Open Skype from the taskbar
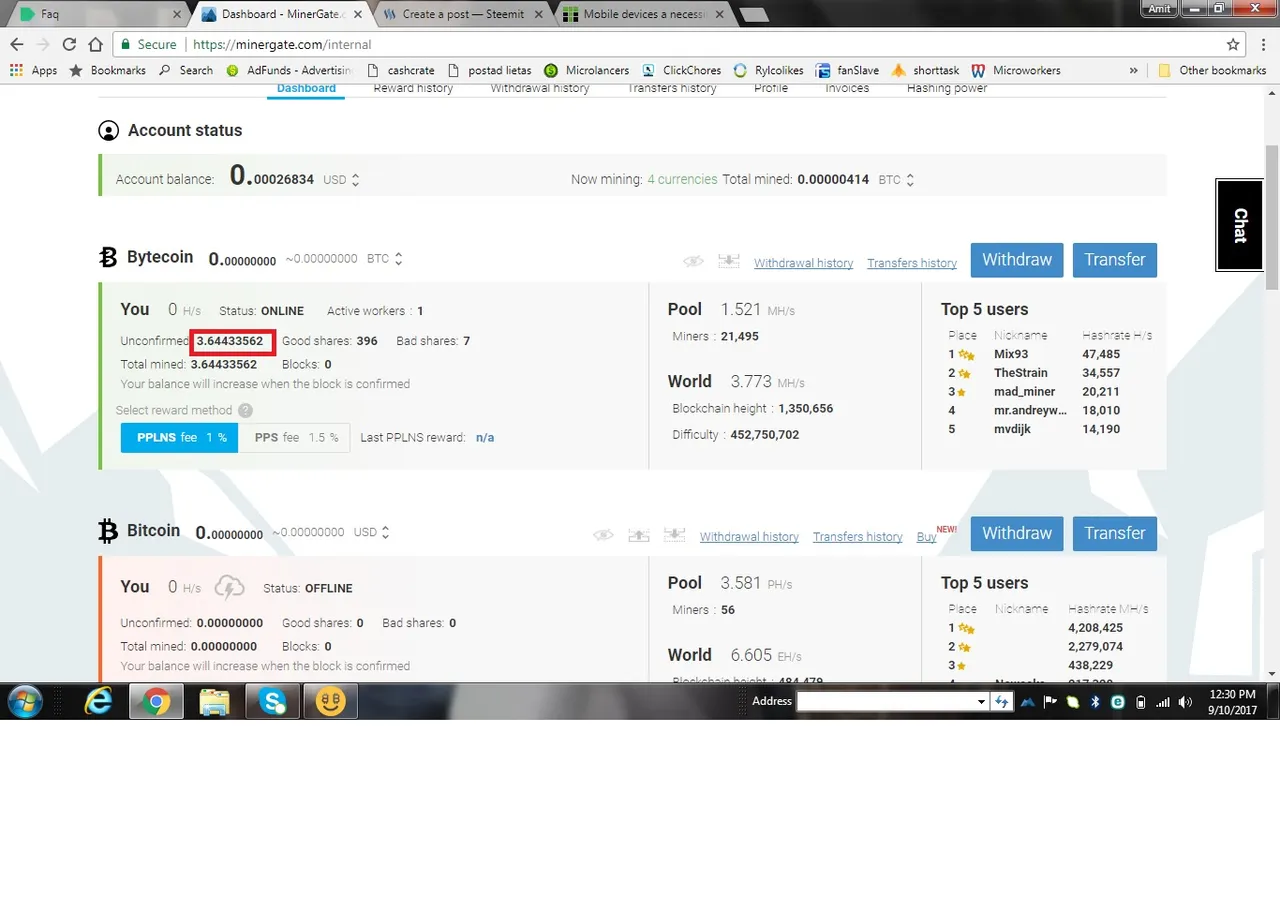The width and height of the screenshot is (1280, 900). click(x=272, y=702)
